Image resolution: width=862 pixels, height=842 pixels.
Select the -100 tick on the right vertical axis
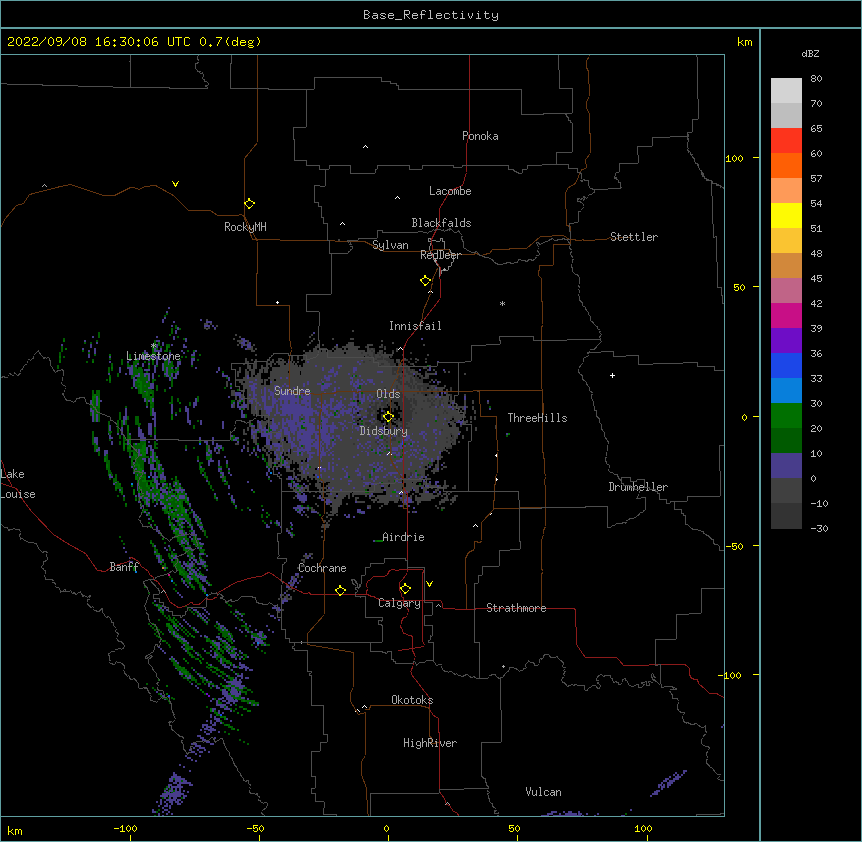point(731,675)
